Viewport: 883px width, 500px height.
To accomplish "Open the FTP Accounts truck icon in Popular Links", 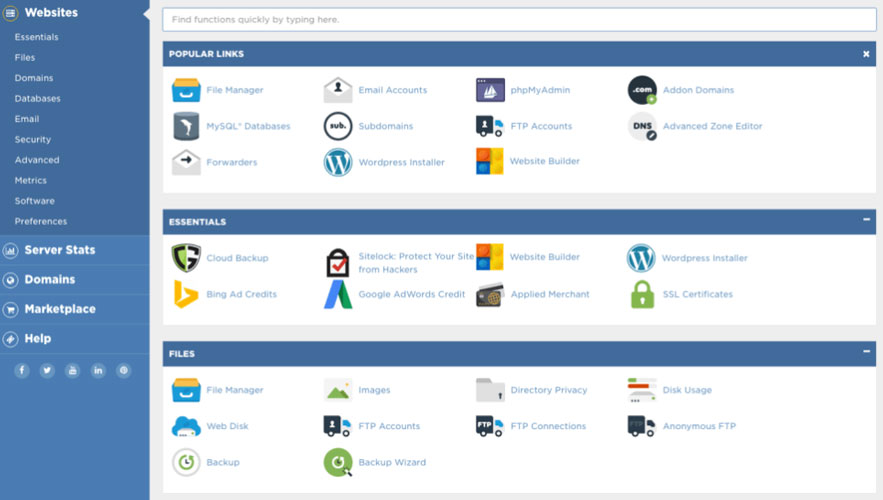I will 490,126.
